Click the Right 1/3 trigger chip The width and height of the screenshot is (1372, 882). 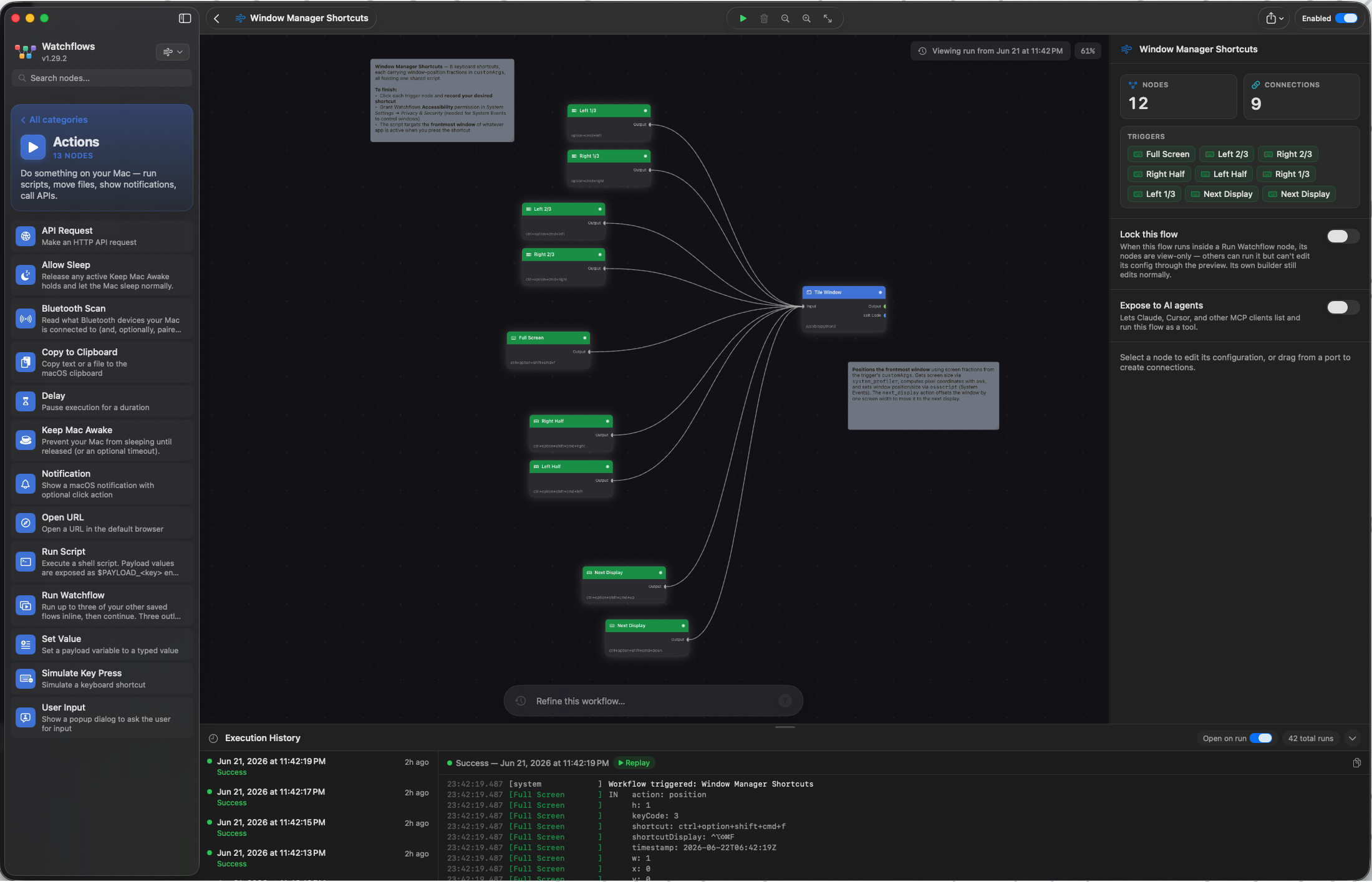pos(1286,174)
